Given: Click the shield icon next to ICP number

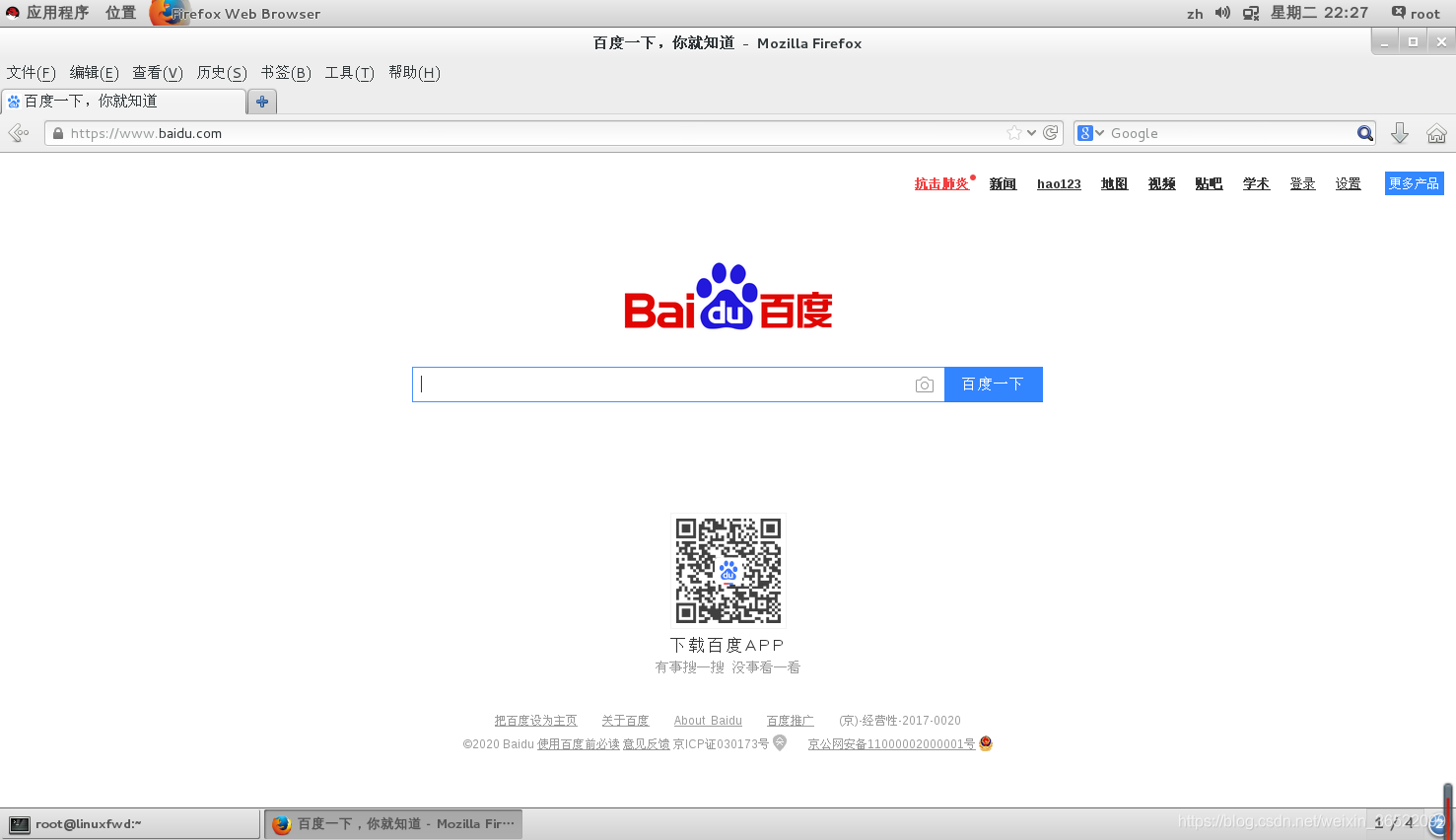Looking at the screenshot, I should coord(780,743).
